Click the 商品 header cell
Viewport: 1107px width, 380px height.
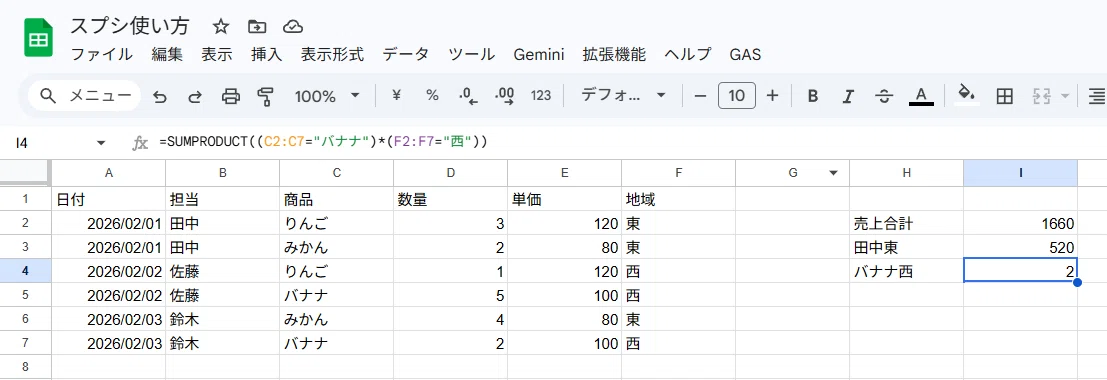(x=337, y=200)
